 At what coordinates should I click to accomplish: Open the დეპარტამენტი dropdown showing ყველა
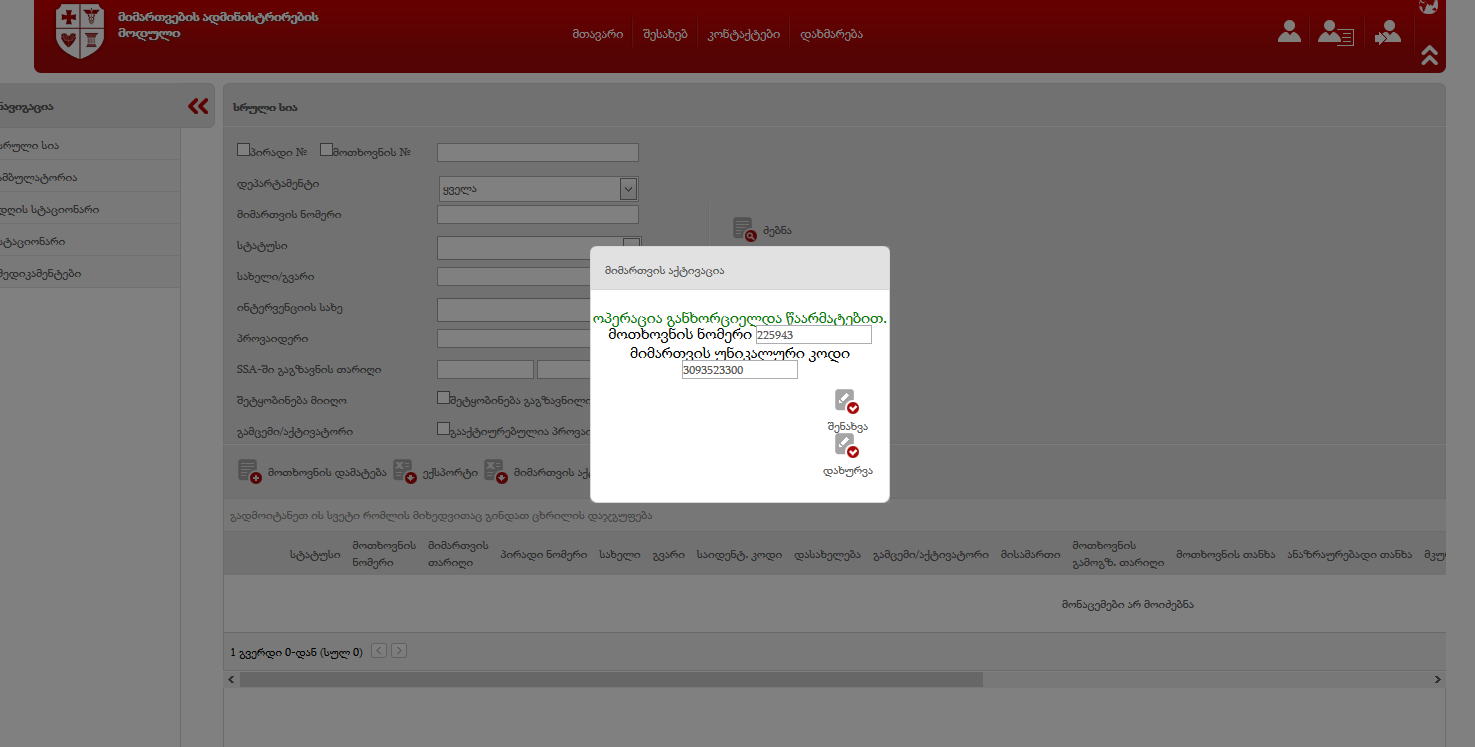click(x=538, y=188)
